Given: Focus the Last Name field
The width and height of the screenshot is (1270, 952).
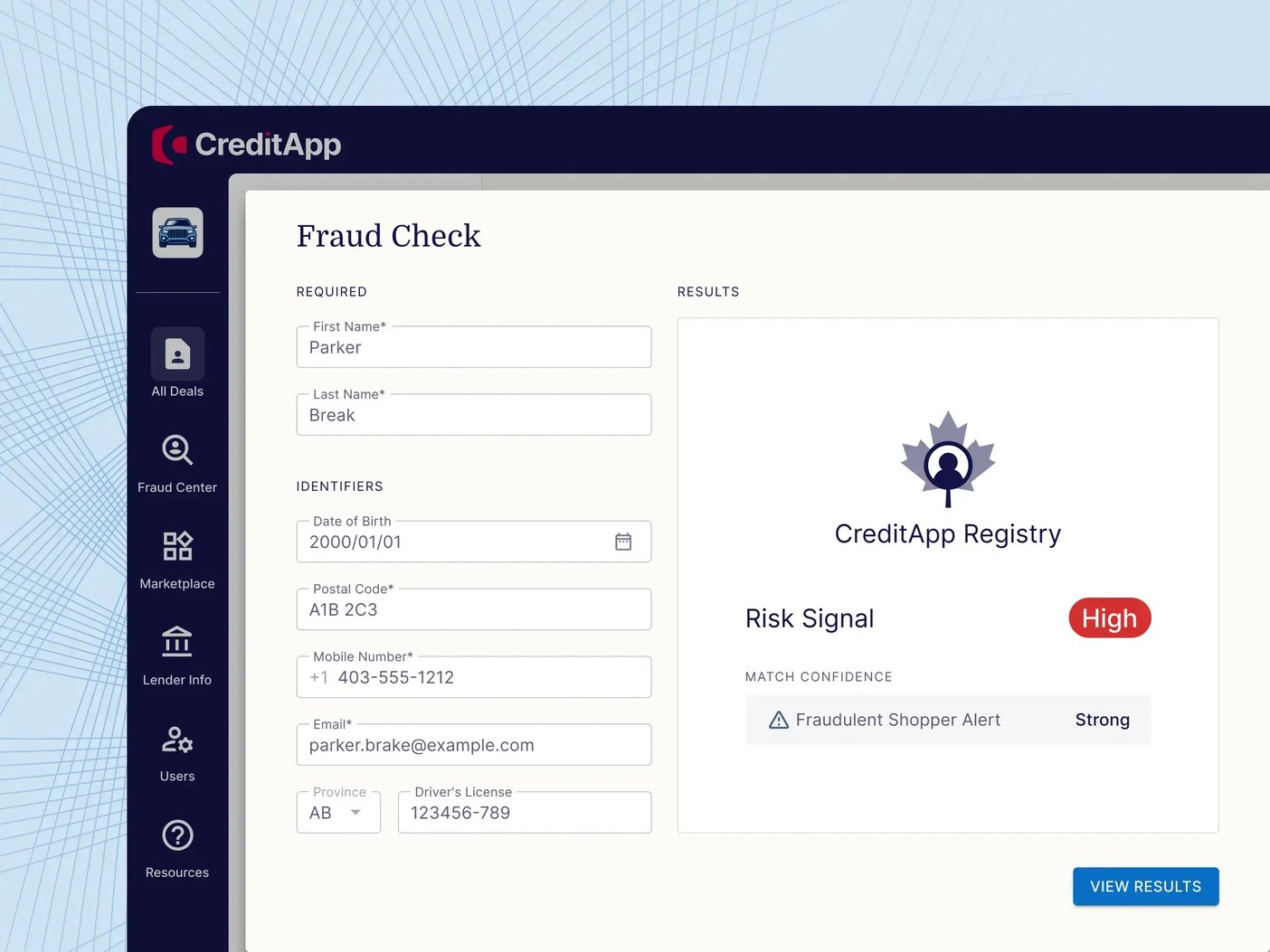Looking at the screenshot, I should (x=474, y=415).
